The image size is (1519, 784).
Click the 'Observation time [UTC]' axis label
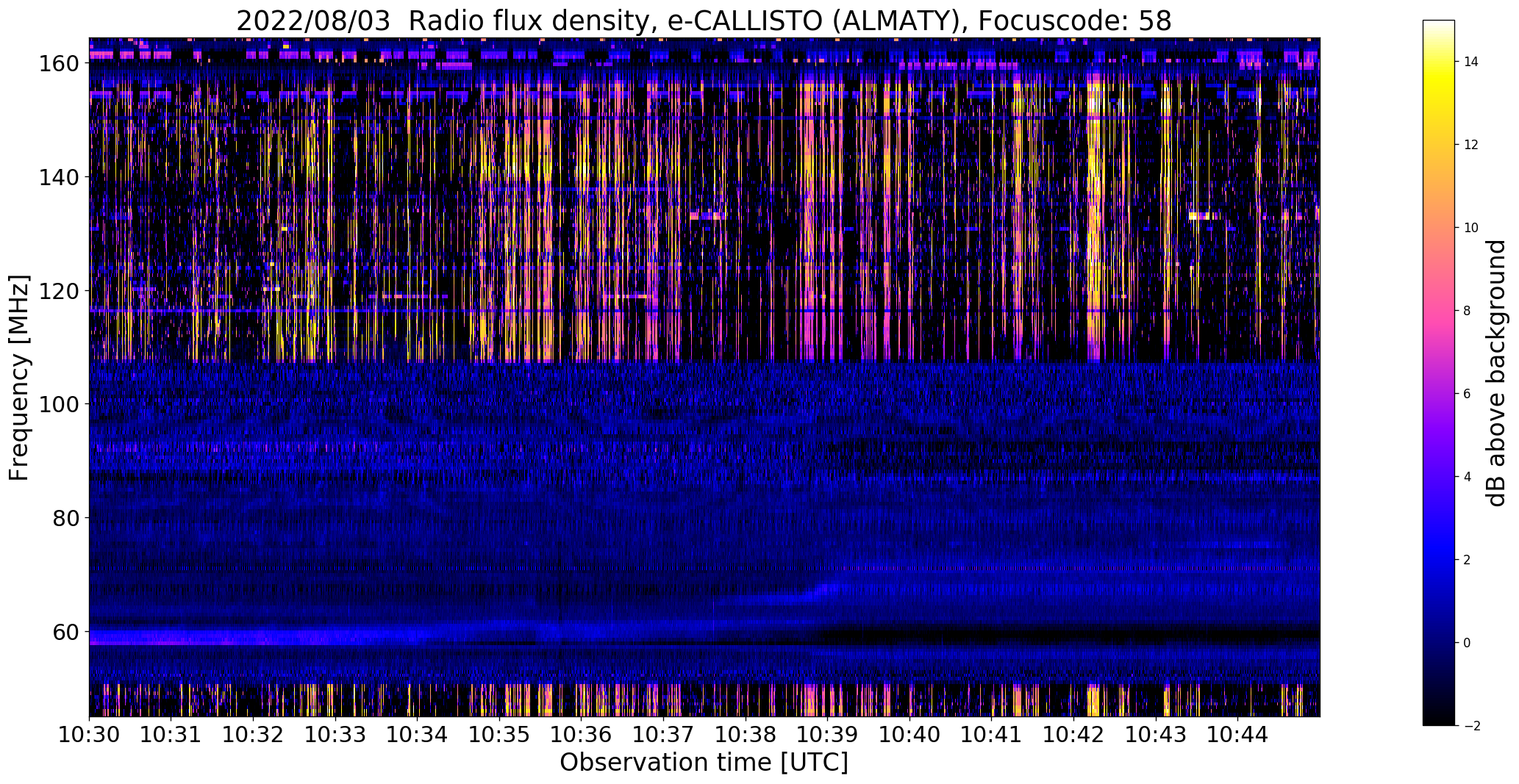(704, 762)
